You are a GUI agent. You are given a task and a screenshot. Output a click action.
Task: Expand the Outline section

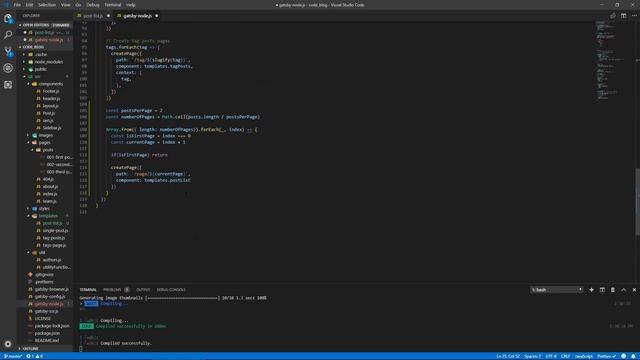coord(30,349)
